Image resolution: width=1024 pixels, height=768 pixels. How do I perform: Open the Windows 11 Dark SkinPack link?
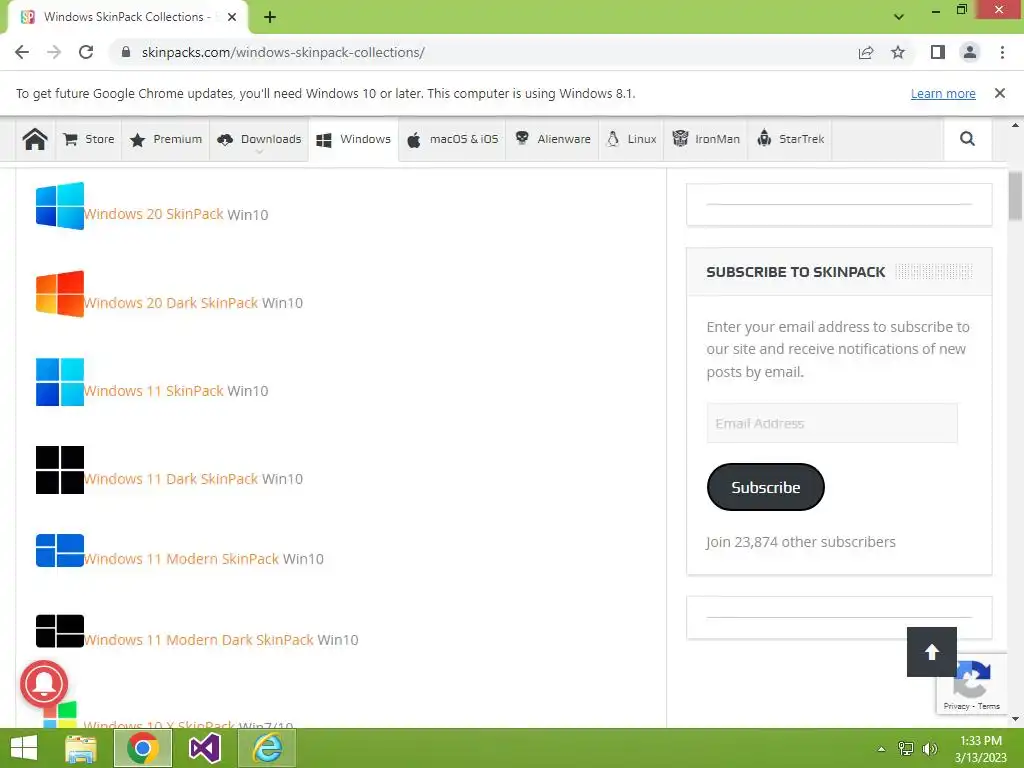[171, 479]
